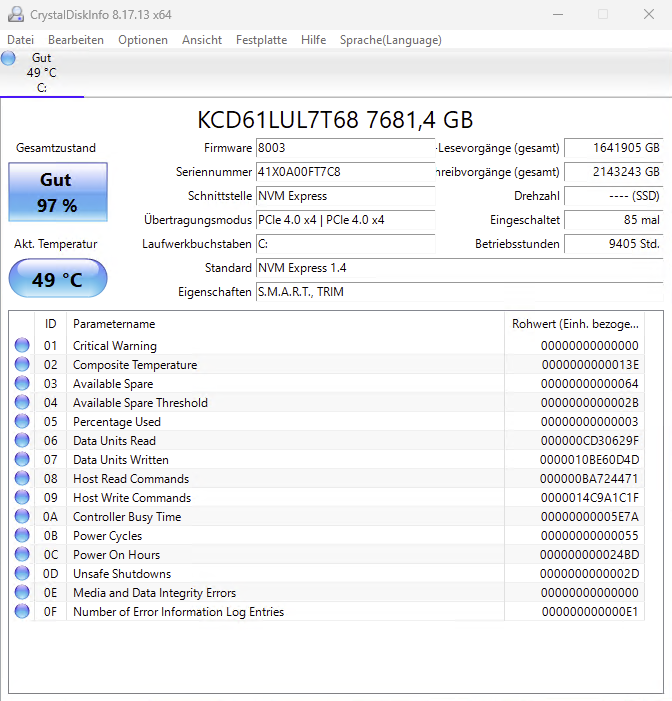Select the Critical Warning parameter name
Viewport: 672px width, 701px height.
(115, 346)
